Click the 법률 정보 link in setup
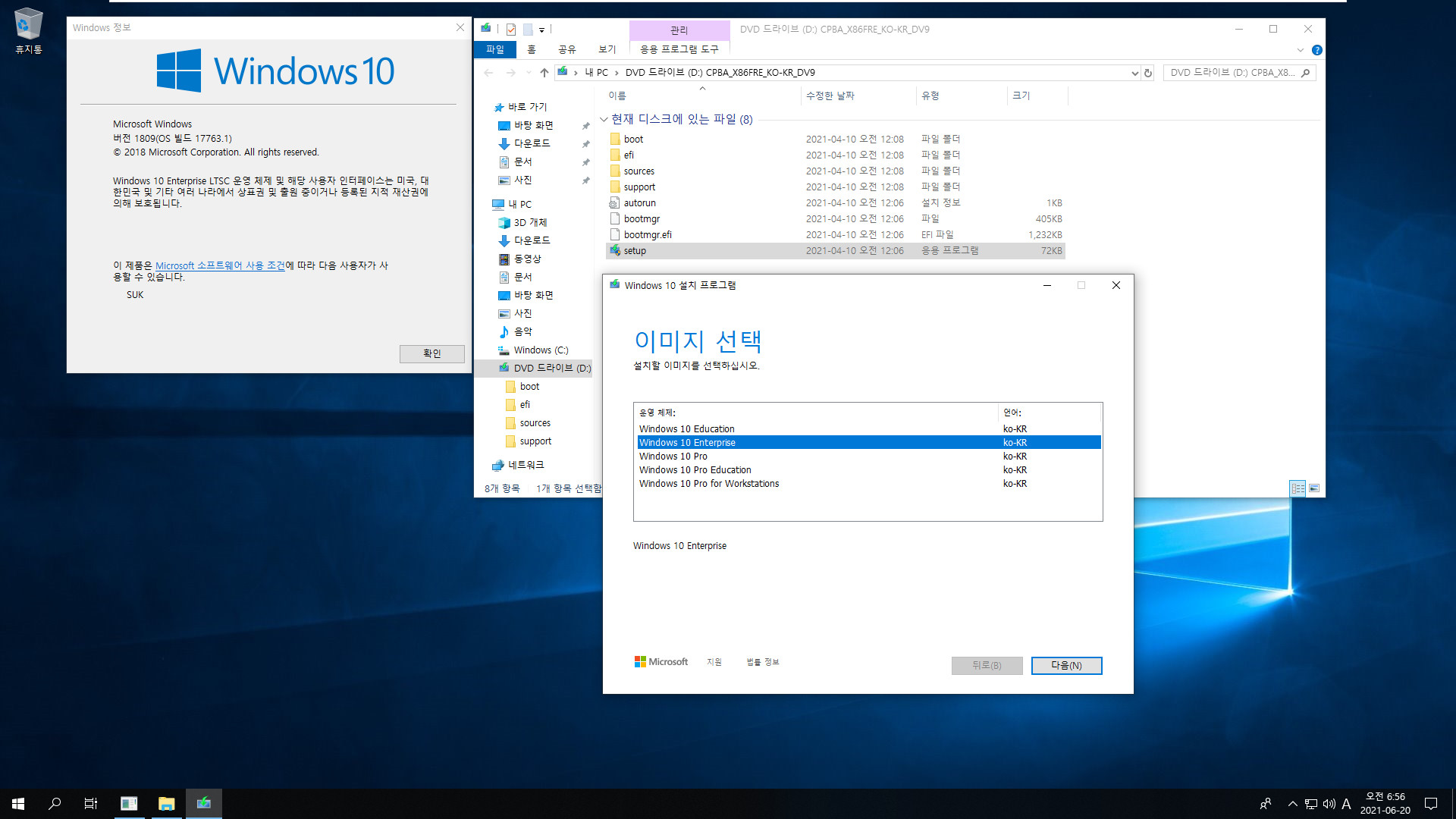This screenshot has height=819, width=1456. coord(762,662)
